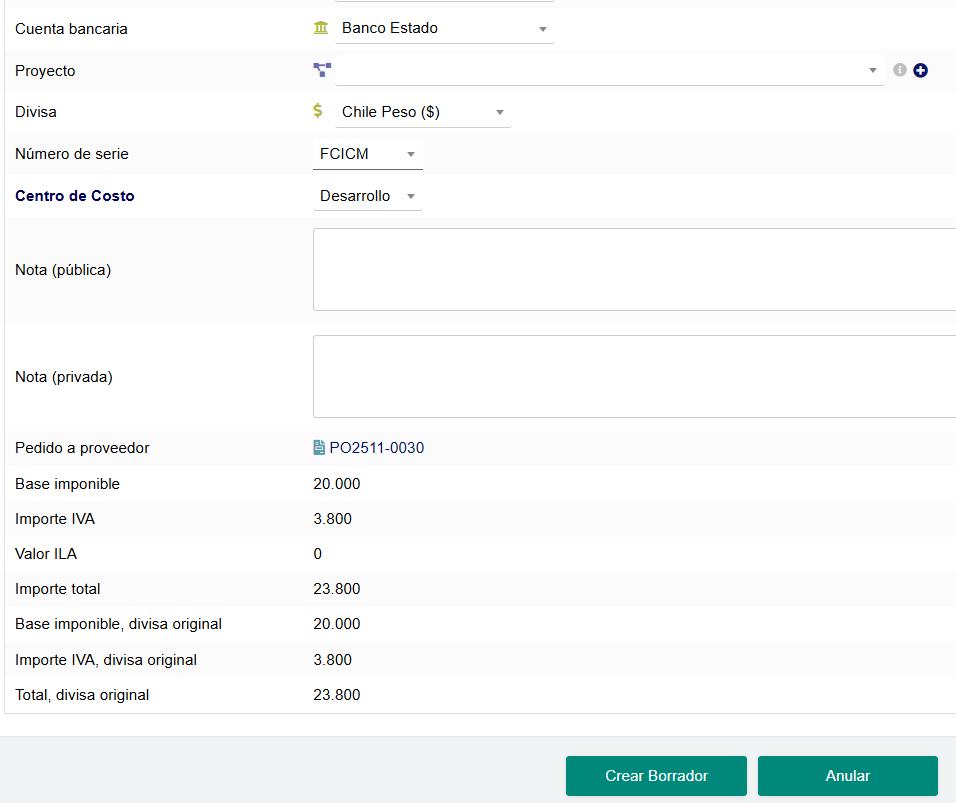Open the FCICM serial number dropdown
The height and width of the screenshot is (803, 956).
tap(367, 154)
